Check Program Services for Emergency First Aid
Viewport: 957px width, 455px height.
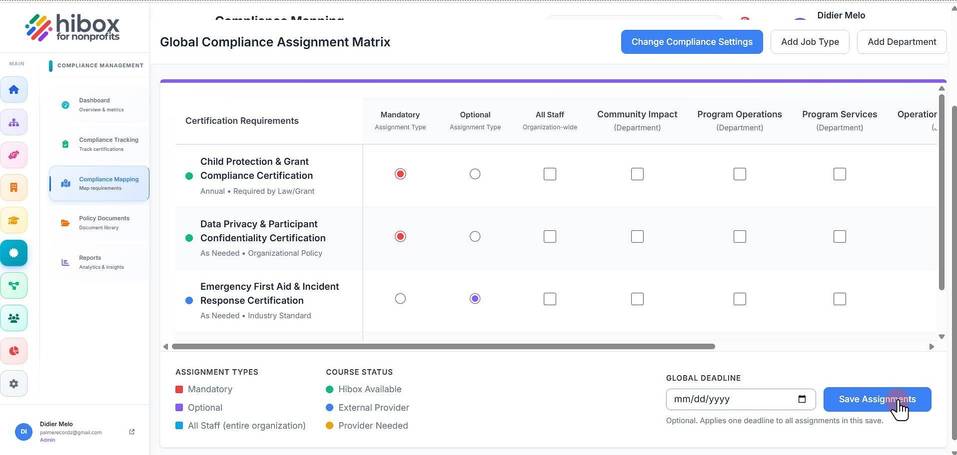click(x=840, y=299)
